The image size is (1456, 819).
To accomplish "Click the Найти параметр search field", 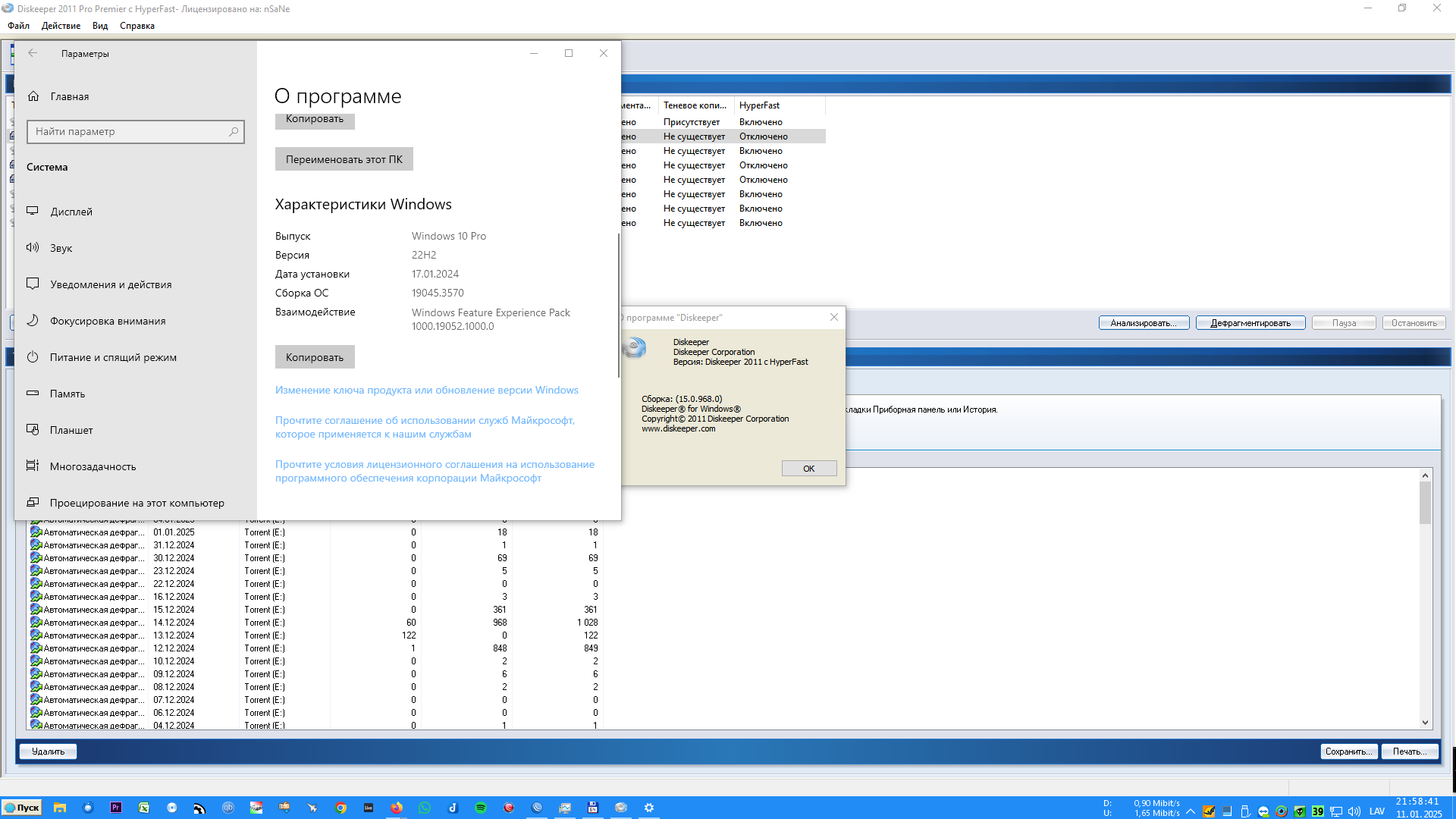I will click(x=136, y=132).
